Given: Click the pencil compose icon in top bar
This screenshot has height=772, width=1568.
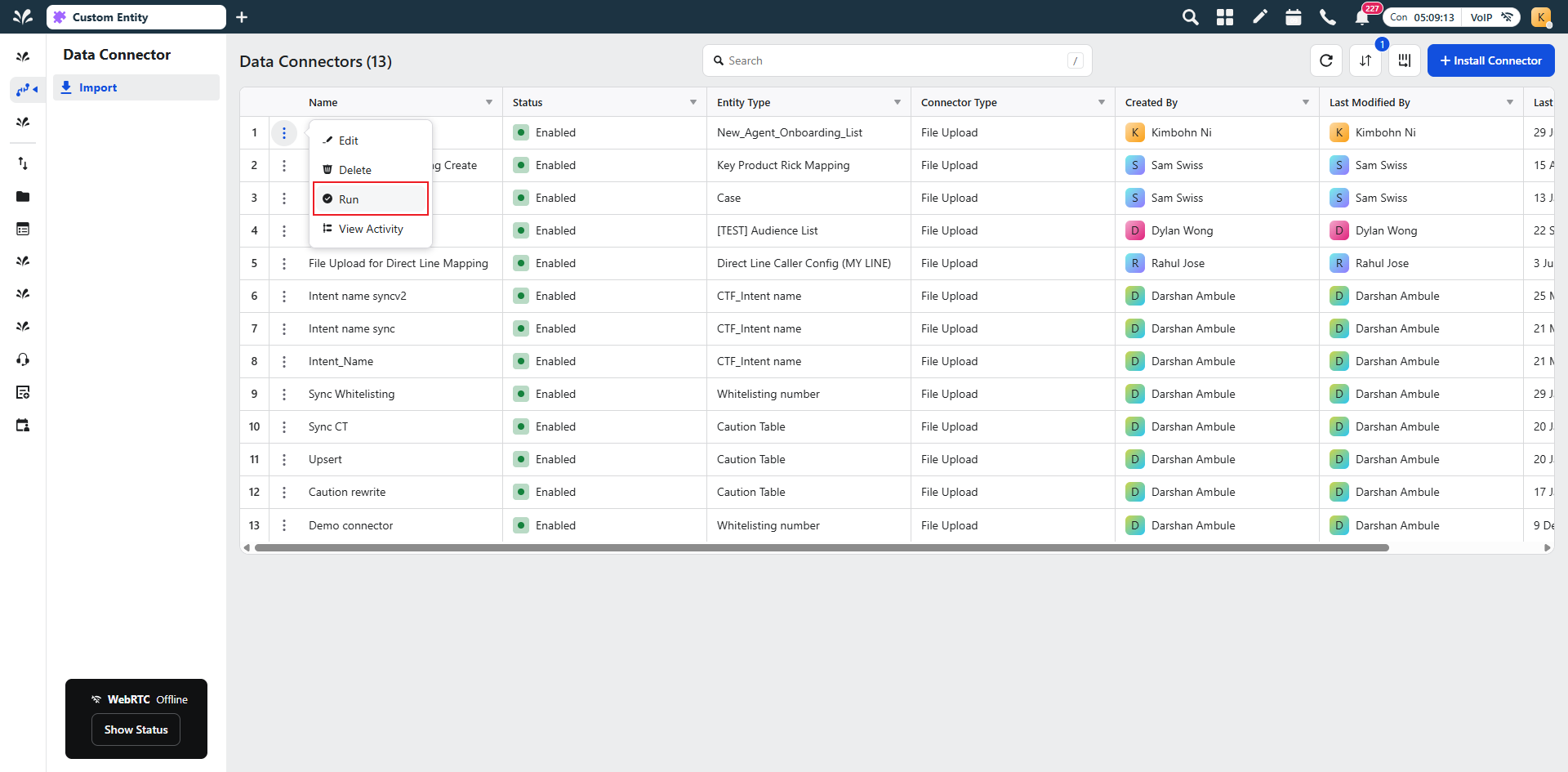Looking at the screenshot, I should (x=1260, y=17).
